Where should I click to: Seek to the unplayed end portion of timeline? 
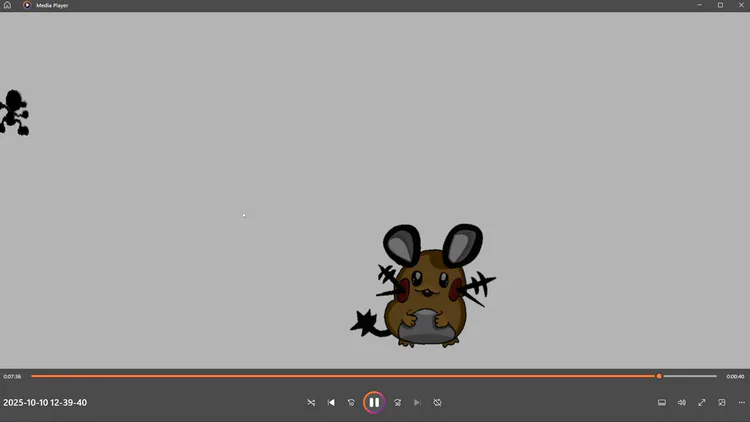(690, 376)
